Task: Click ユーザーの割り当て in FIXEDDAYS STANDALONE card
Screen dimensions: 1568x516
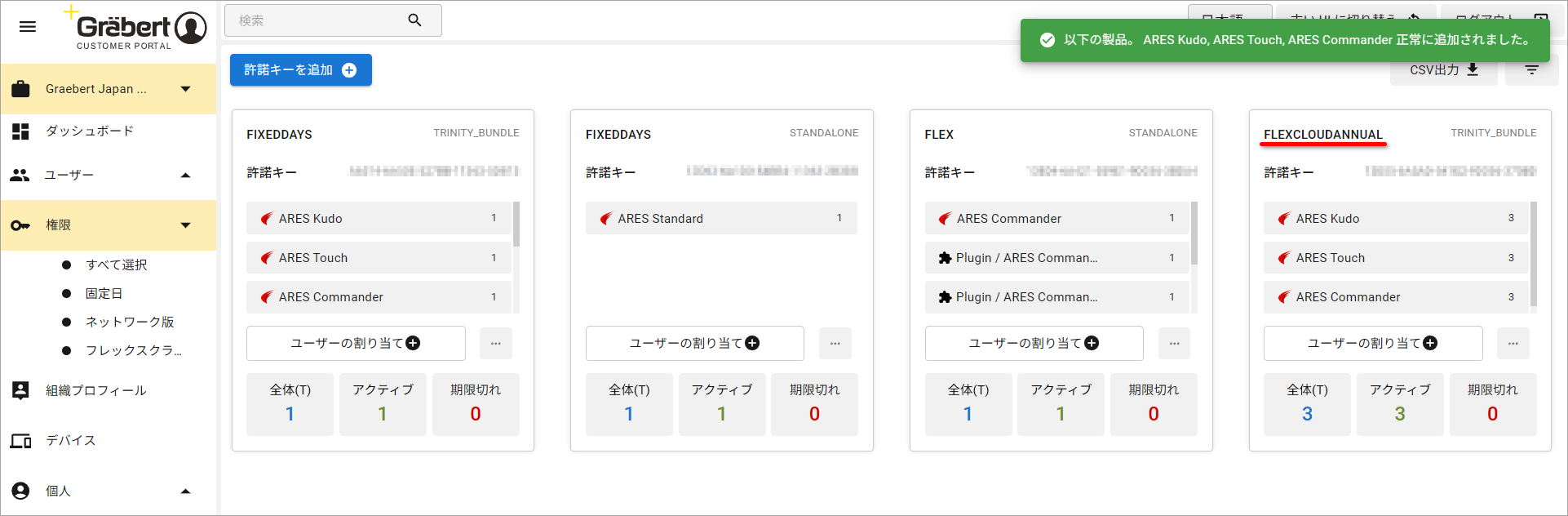Action: click(x=695, y=343)
